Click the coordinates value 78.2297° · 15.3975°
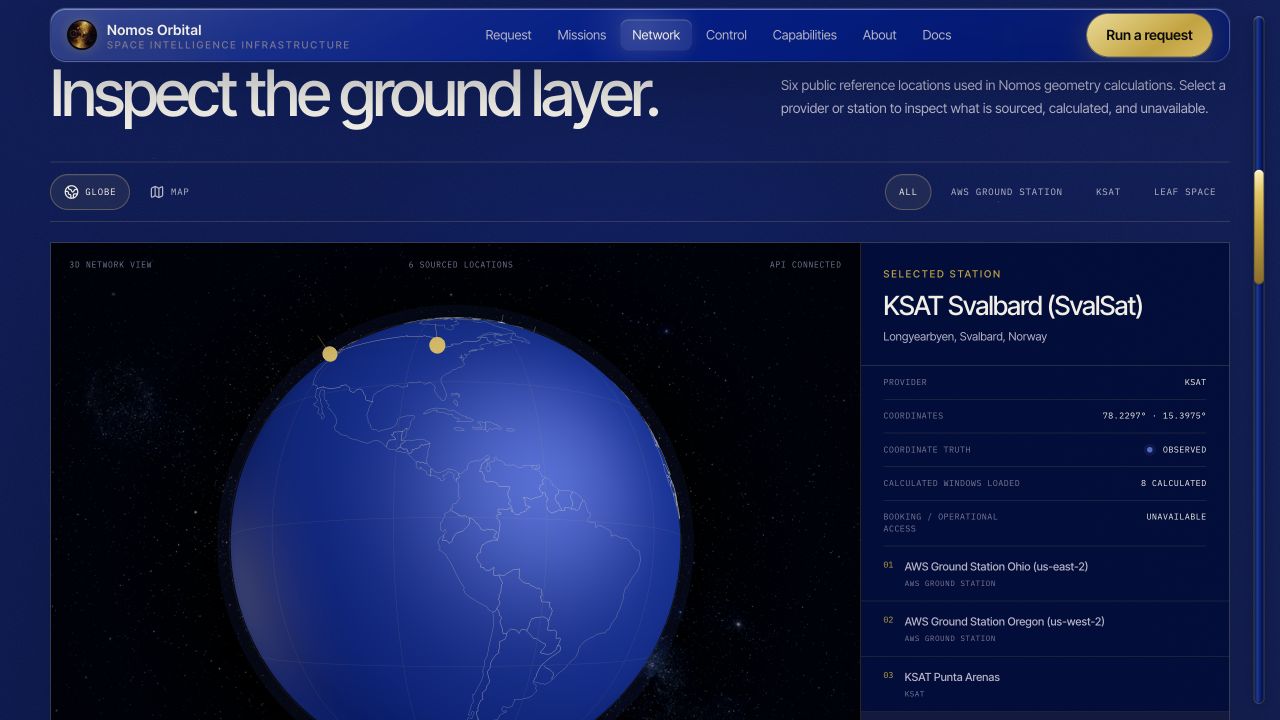 (1154, 416)
